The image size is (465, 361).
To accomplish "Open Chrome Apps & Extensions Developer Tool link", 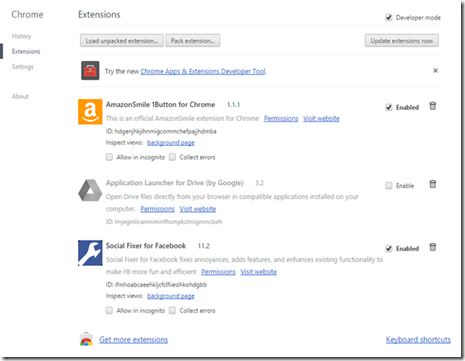I will tap(203, 71).
